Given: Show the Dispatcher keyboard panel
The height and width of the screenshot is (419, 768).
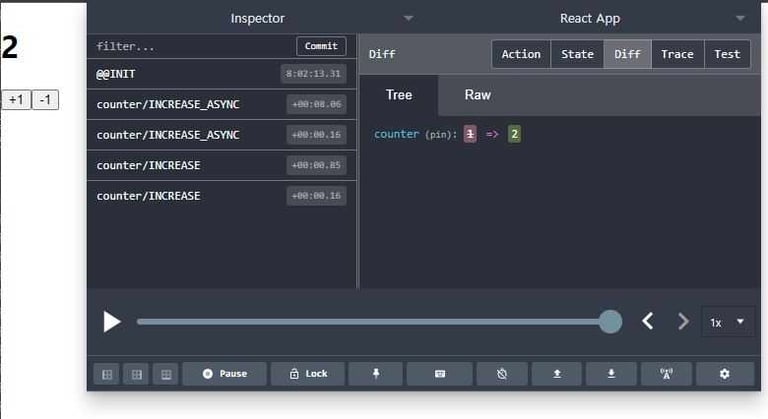Looking at the screenshot, I should click(439, 373).
